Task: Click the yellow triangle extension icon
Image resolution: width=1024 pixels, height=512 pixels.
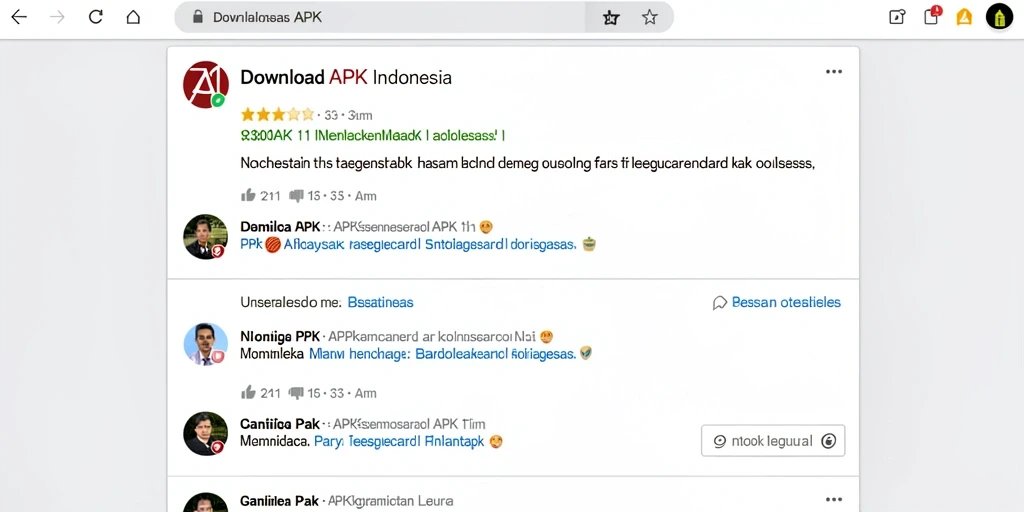Action: click(x=964, y=17)
